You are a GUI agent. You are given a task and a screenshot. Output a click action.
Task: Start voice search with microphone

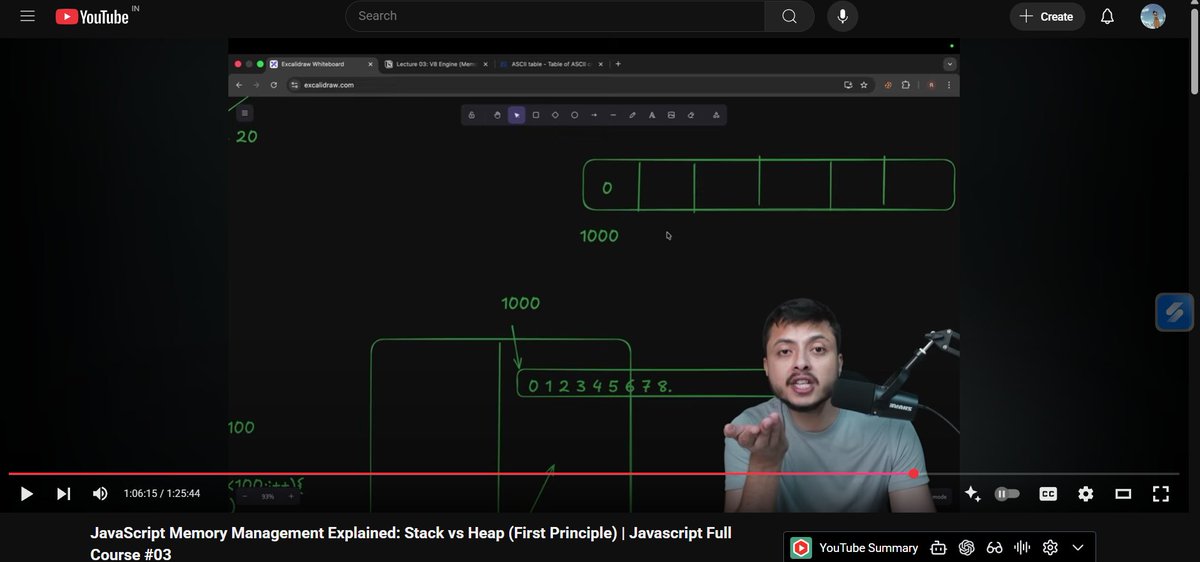pyautogui.click(x=843, y=16)
